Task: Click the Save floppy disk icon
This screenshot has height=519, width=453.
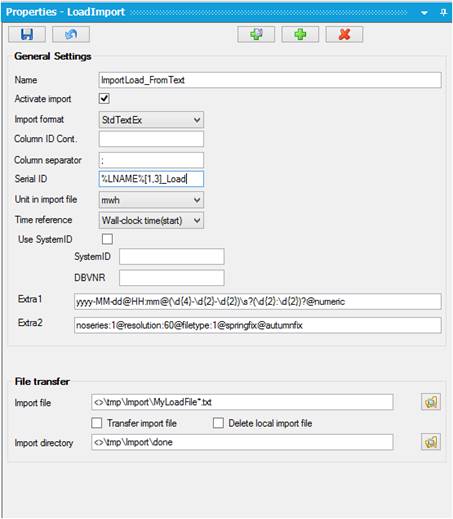Action: coord(27,34)
